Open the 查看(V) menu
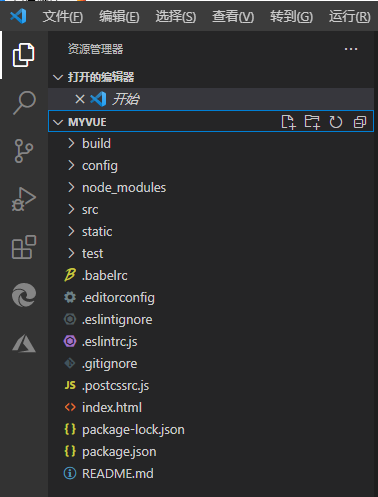 coord(233,16)
